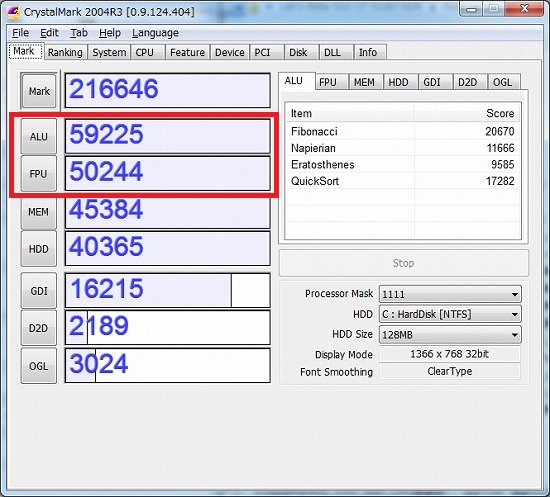Run the full Mark benchmark button
Image resolution: width=550 pixels, height=497 pixels.
[x=39, y=91]
